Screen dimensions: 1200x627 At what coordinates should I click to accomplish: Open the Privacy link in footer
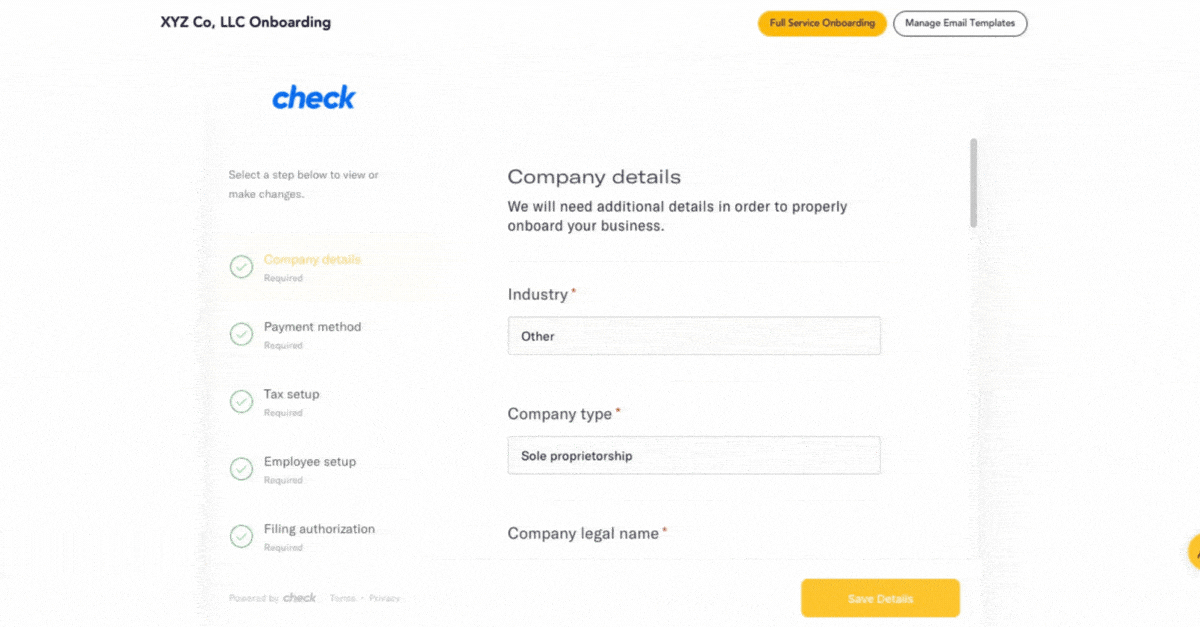pos(384,598)
